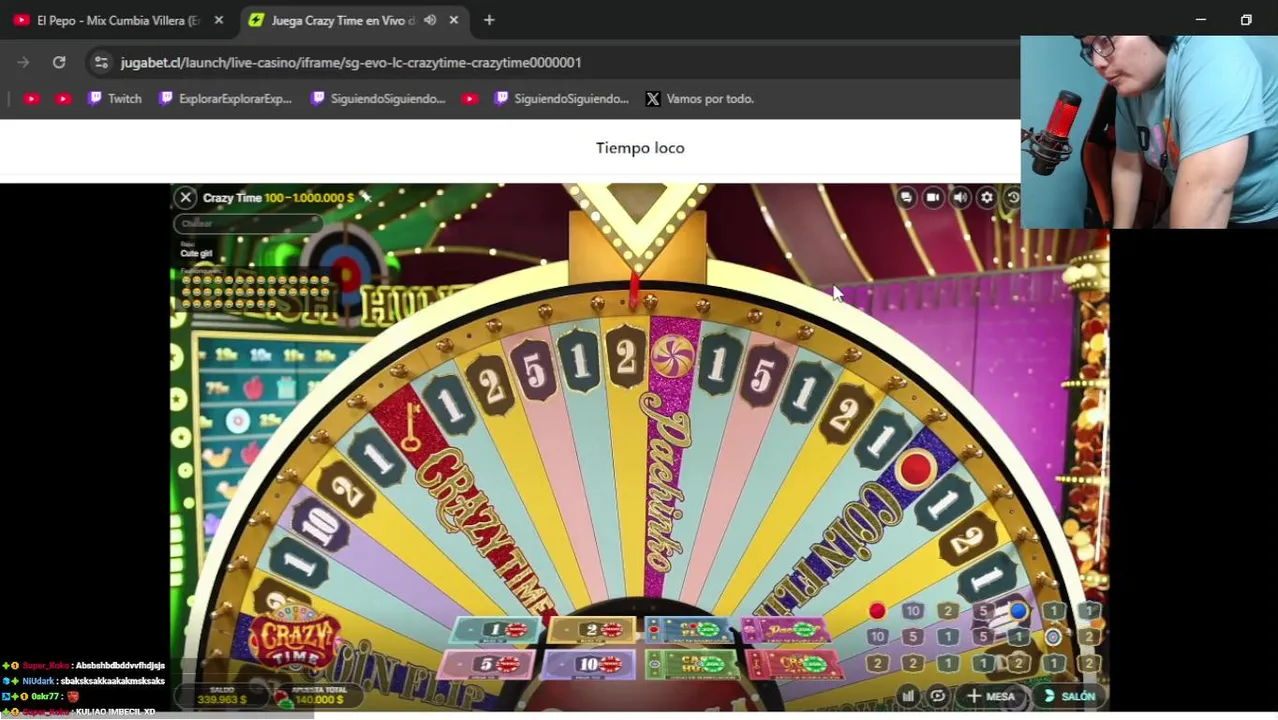Bet on the Cash Hunt bonus spot
Viewport: 1278px width, 720px height.
click(694, 664)
